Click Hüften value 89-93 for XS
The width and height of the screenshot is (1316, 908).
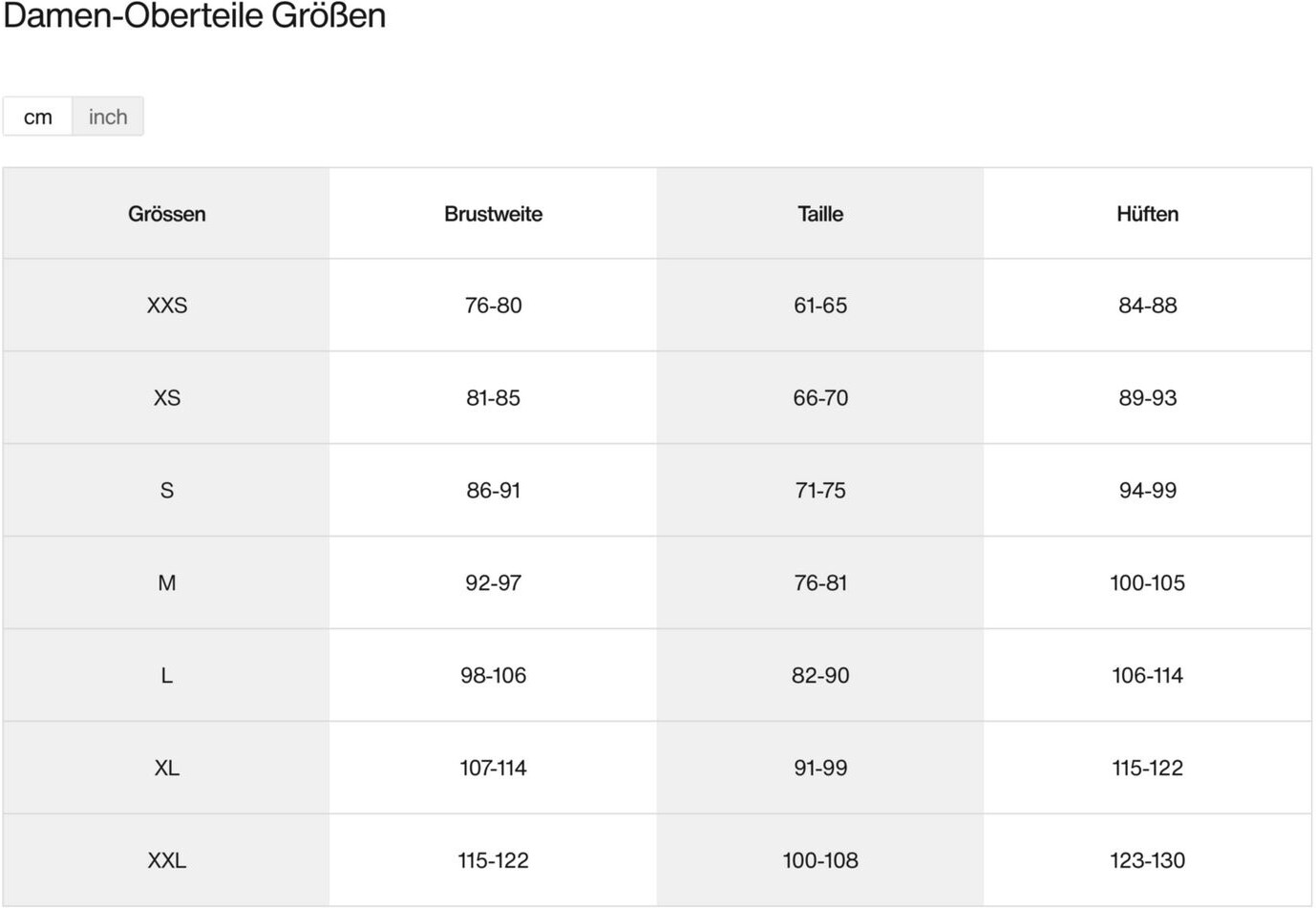tap(1147, 398)
